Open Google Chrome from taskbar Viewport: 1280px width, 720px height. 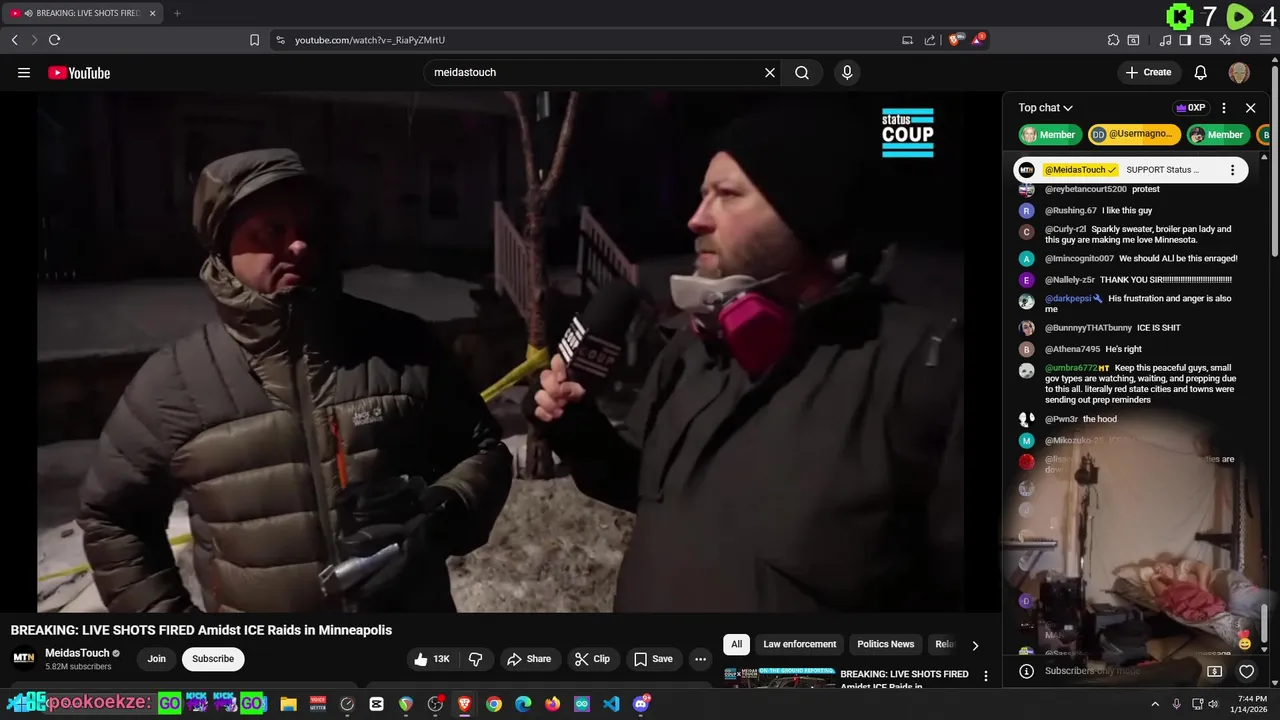click(494, 704)
